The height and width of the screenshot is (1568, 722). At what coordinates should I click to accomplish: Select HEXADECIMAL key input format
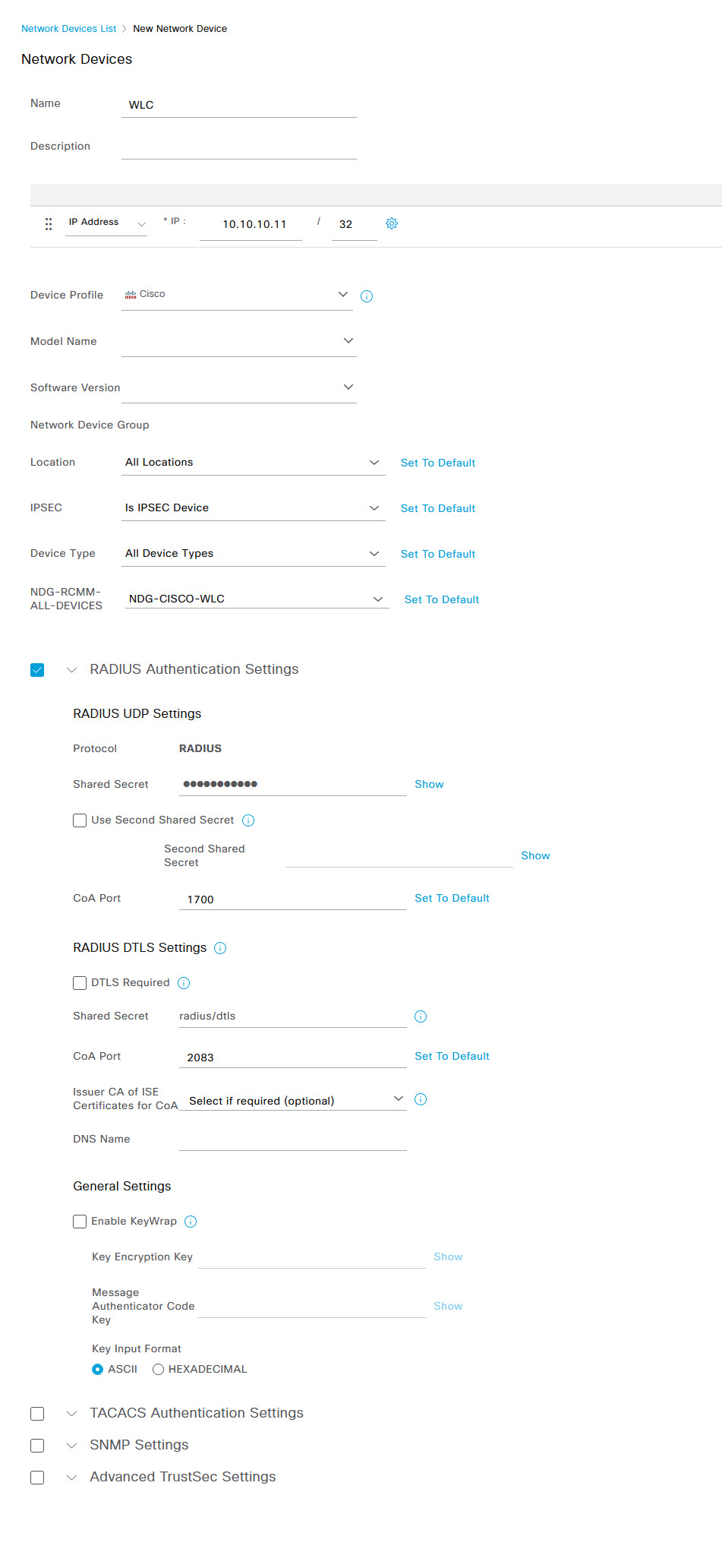[158, 1369]
